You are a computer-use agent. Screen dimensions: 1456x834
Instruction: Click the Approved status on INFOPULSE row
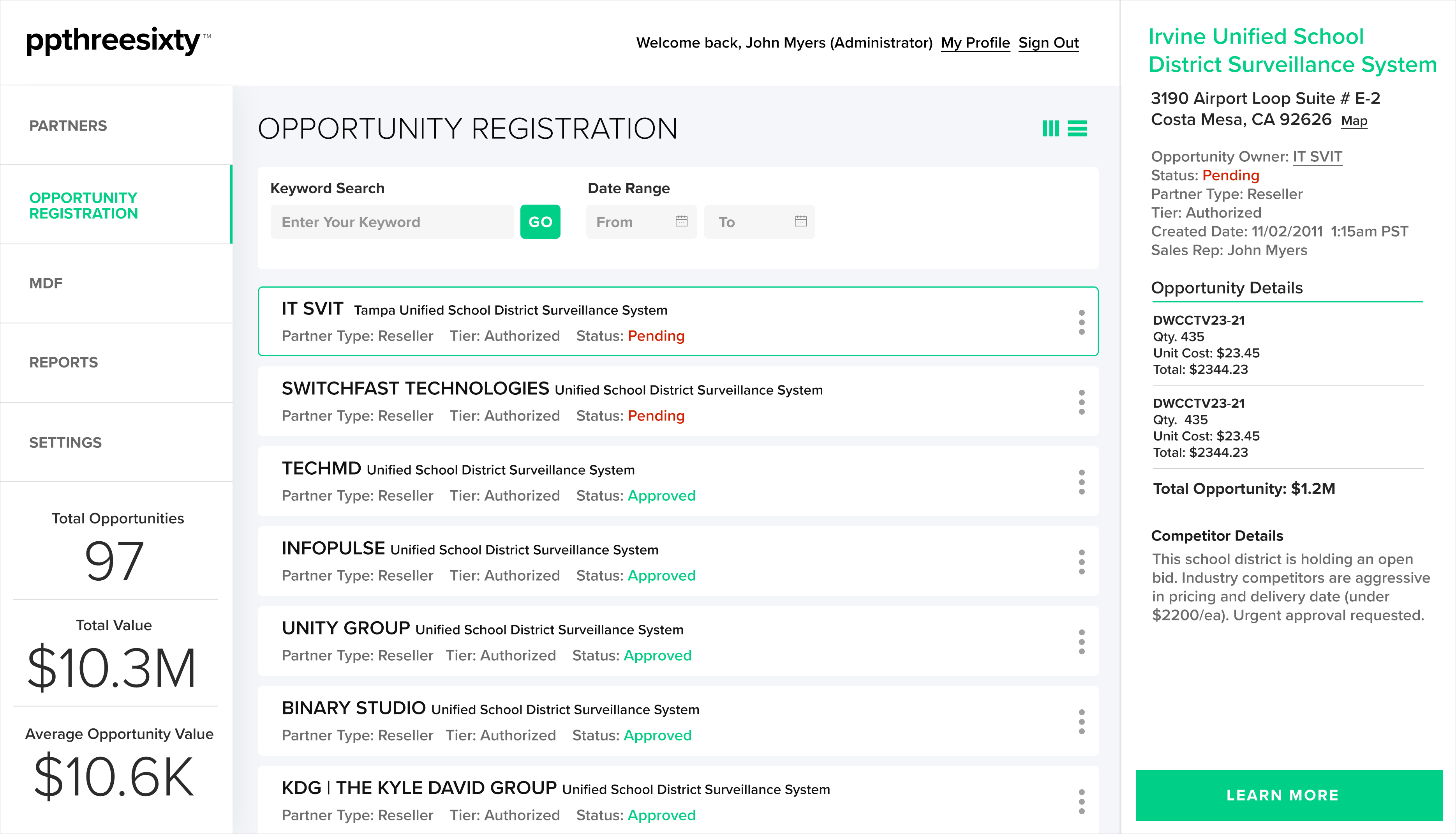coord(662,576)
